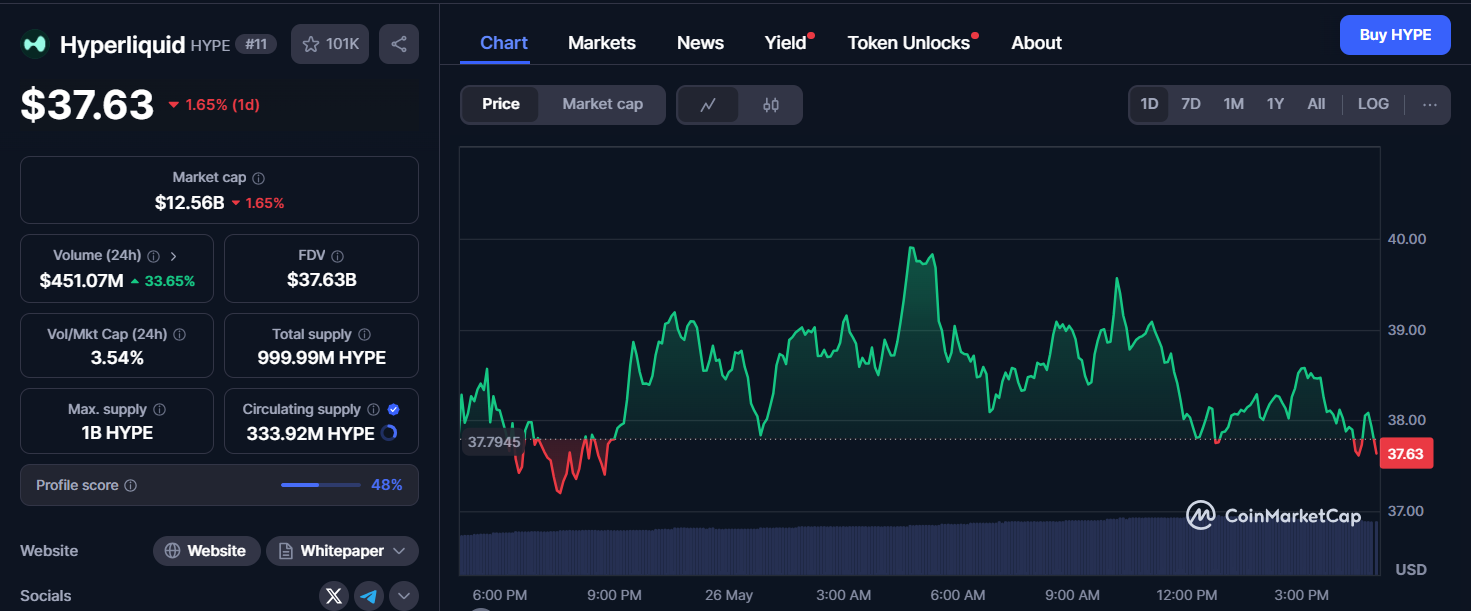Select the 7D time range
The height and width of the screenshot is (611, 1471).
coord(1190,104)
